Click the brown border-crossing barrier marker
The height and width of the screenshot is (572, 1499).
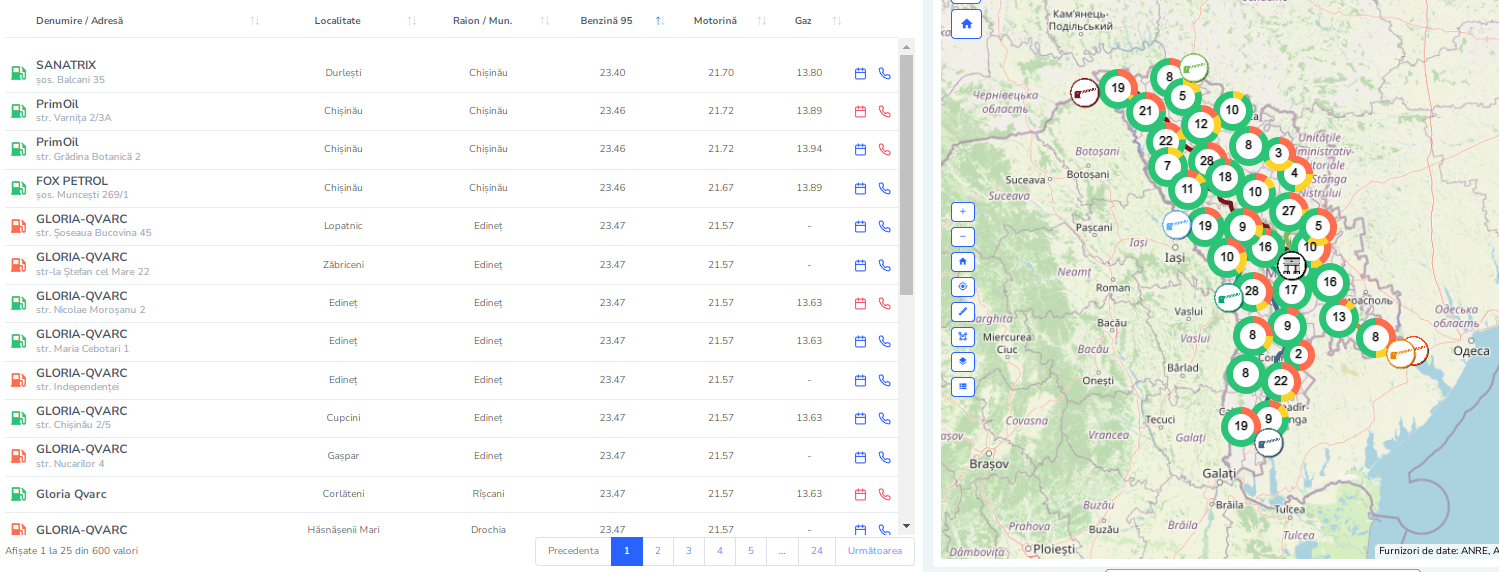pyautogui.click(x=1083, y=92)
